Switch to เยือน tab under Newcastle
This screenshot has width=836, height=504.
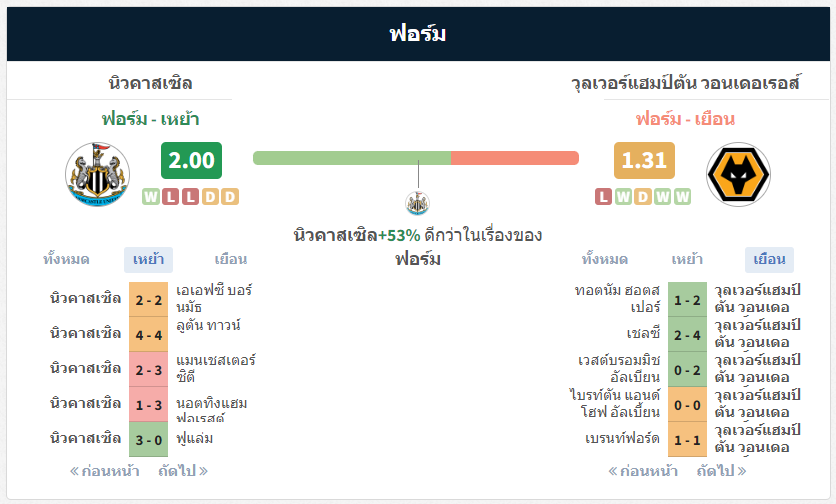pos(230,260)
